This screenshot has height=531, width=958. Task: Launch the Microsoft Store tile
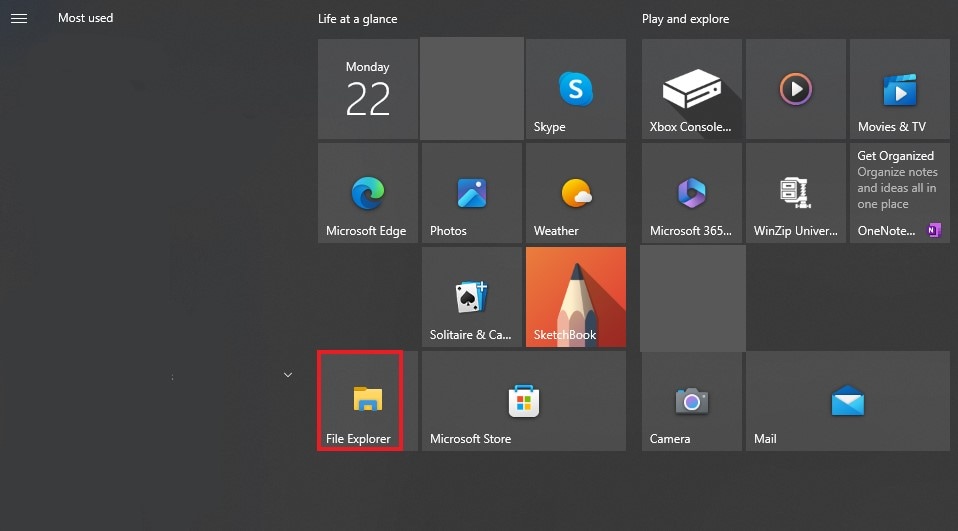click(524, 401)
